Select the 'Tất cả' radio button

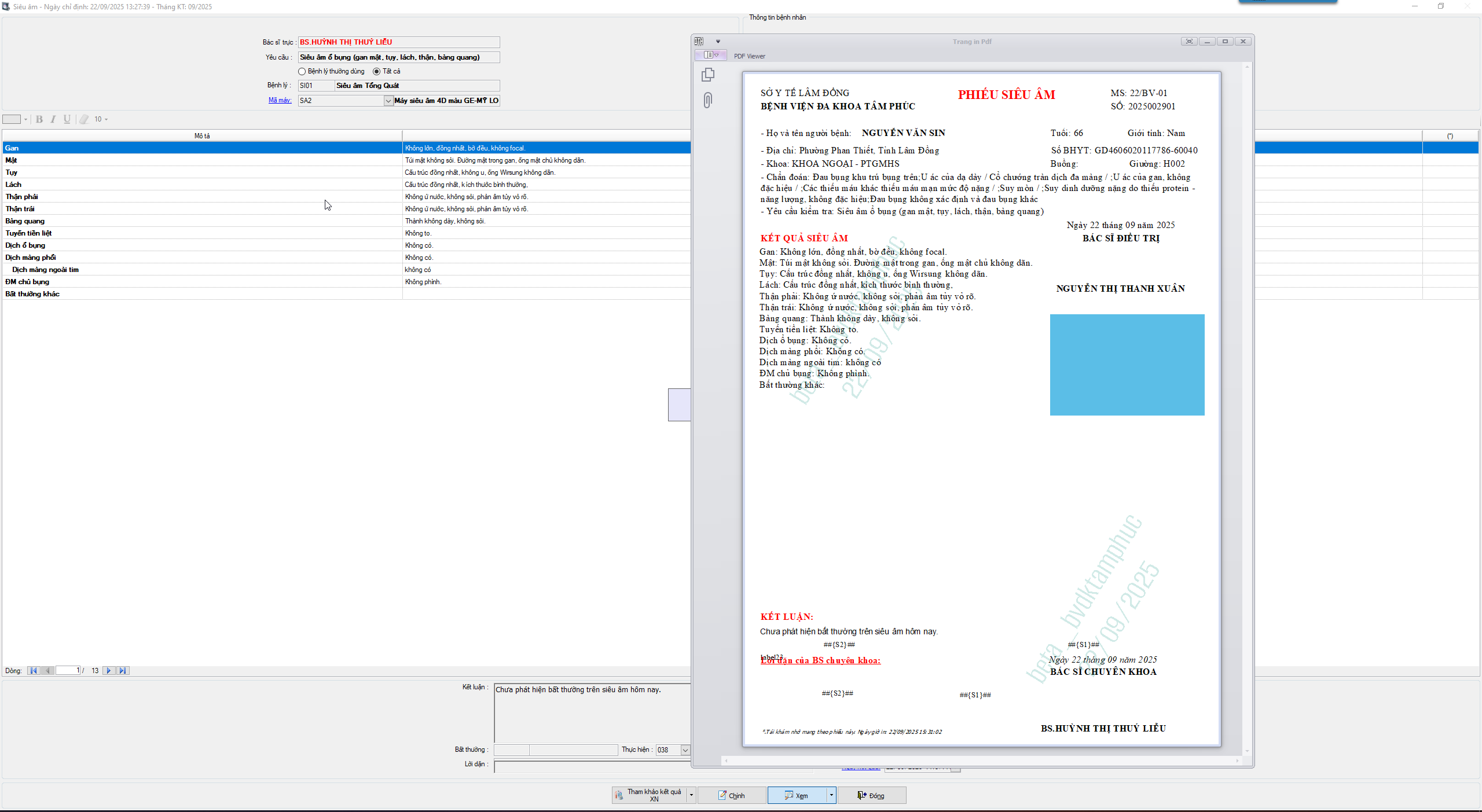tap(376, 72)
